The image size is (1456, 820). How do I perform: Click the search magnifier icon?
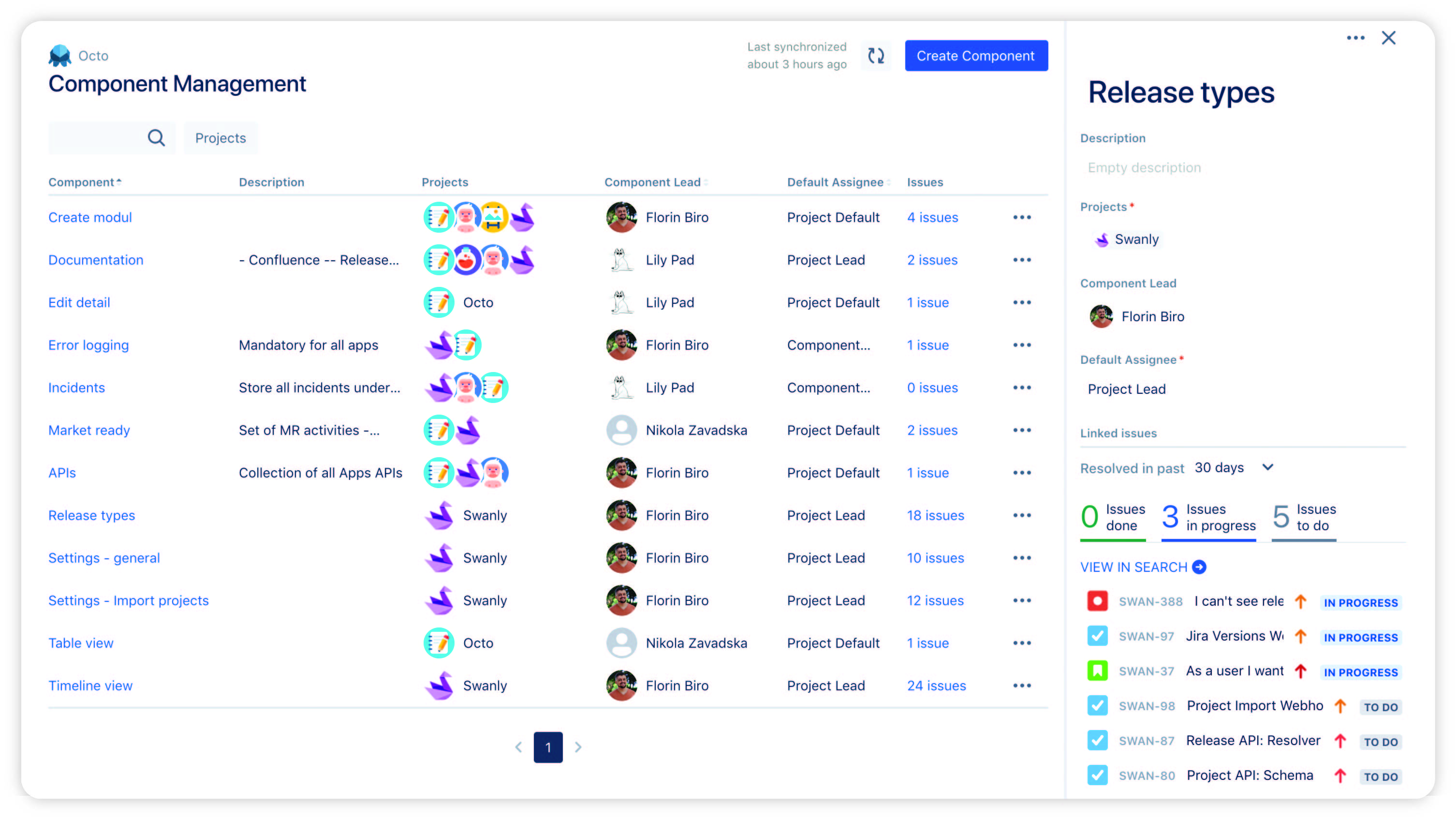pyautogui.click(x=156, y=137)
